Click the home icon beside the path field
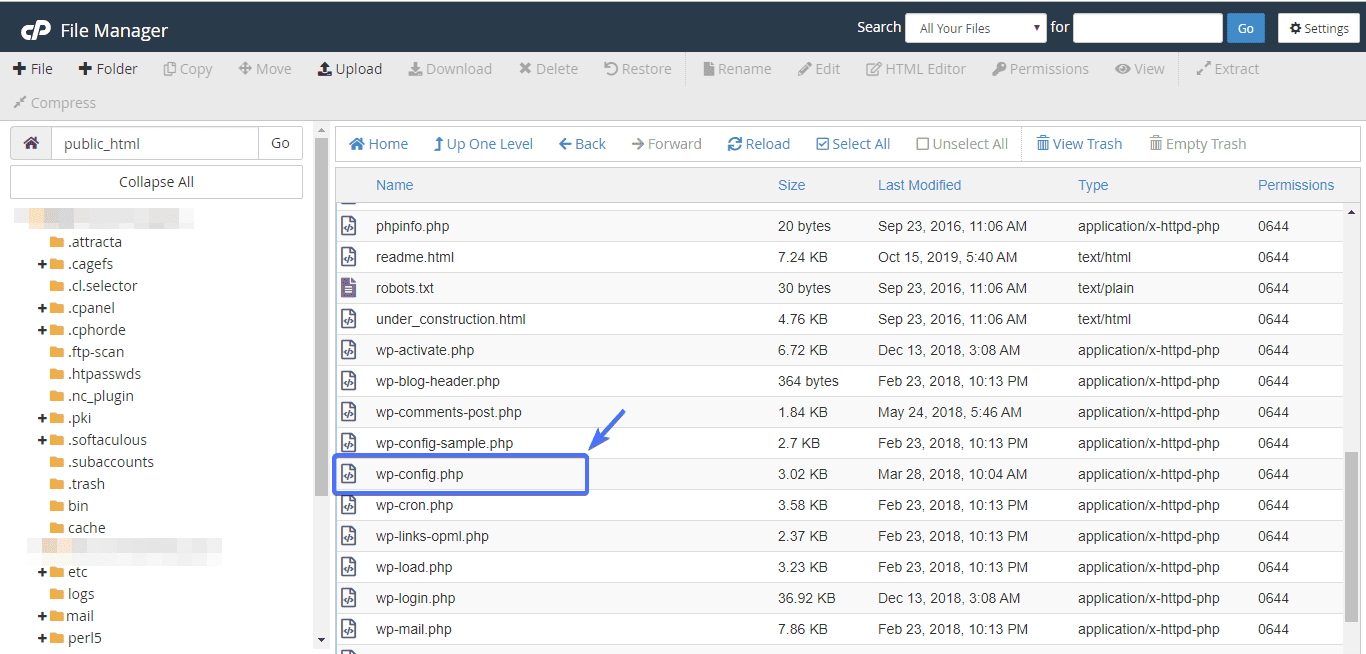Image resolution: width=1366 pixels, height=654 pixels. (31, 143)
